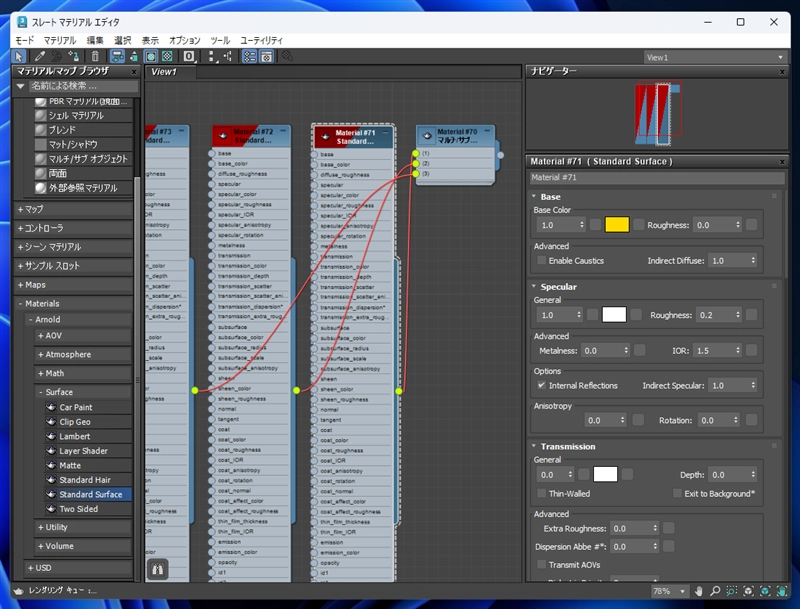Select Layer Shader material

pyautogui.click(x=84, y=451)
